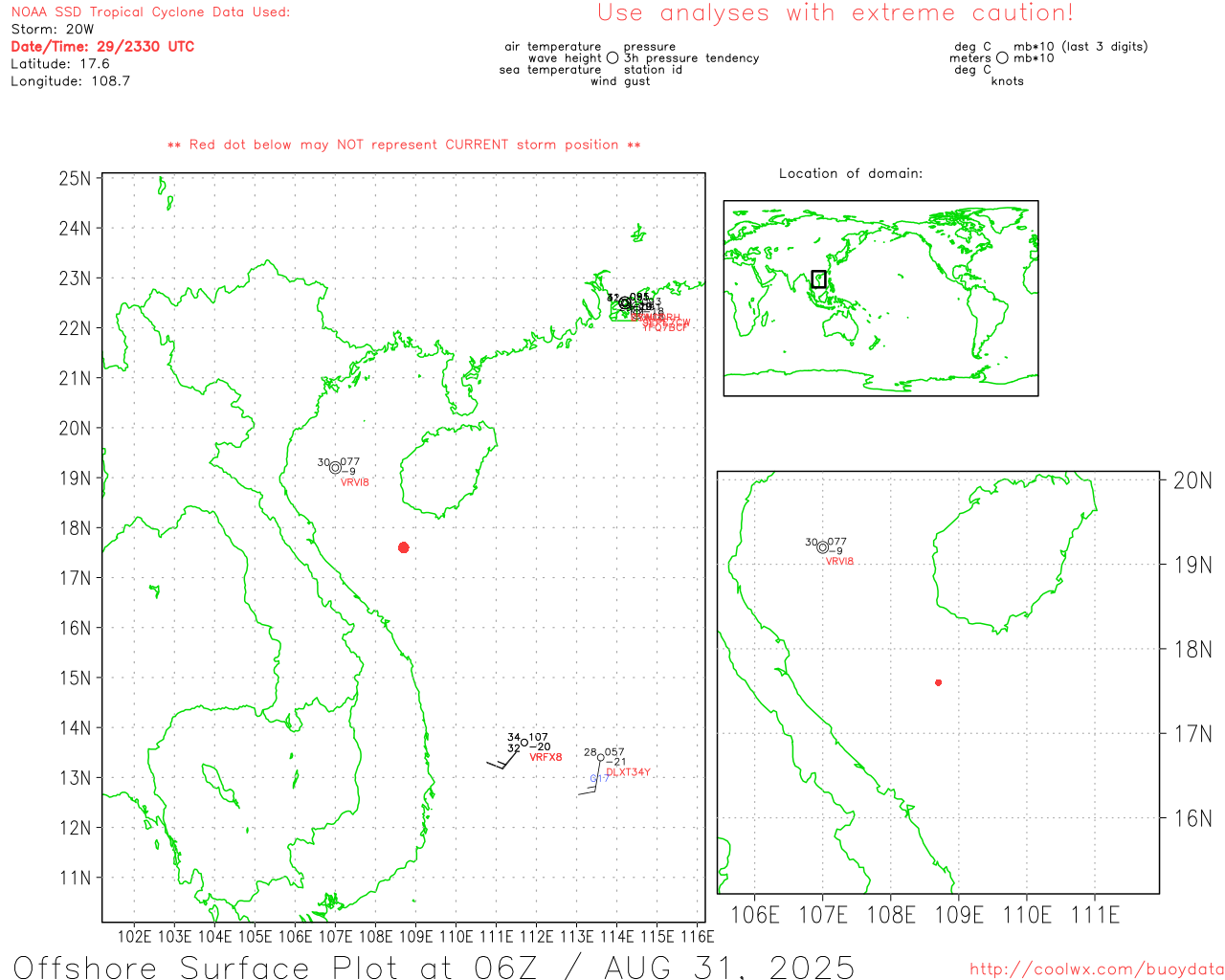Click the '16N' label on zoomed inset axis
Screen dimensions: 1225x980
pos(1192,818)
